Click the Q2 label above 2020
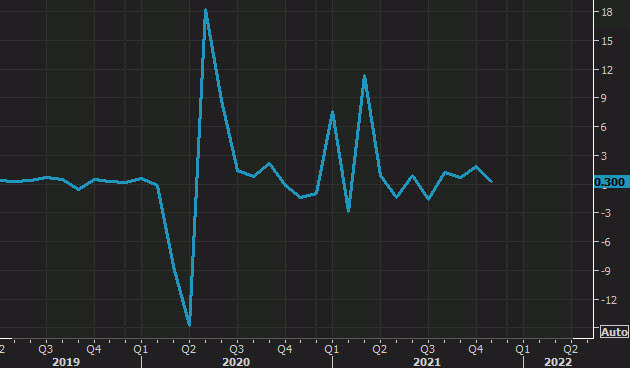Image resolution: width=630 pixels, height=368 pixels. click(x=188, y=349)
